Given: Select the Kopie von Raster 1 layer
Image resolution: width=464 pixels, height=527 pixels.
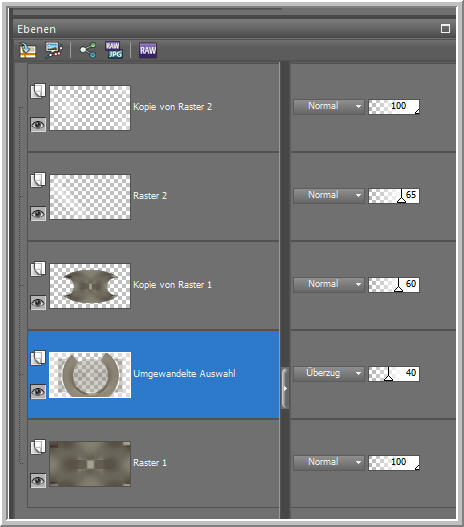Looking at the screenshot, I should click(x=153, y=286).
